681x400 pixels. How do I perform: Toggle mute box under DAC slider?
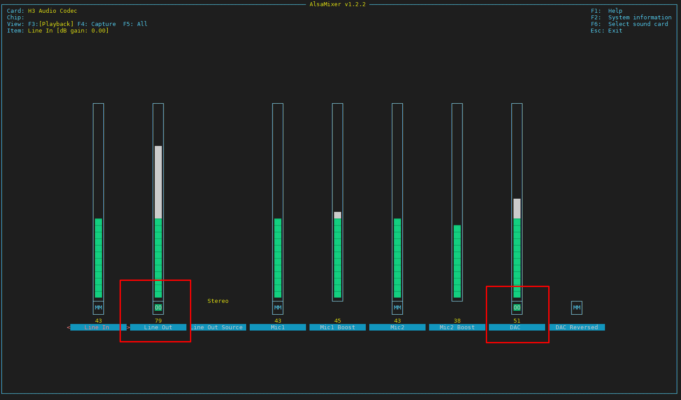tap(517, 307)
